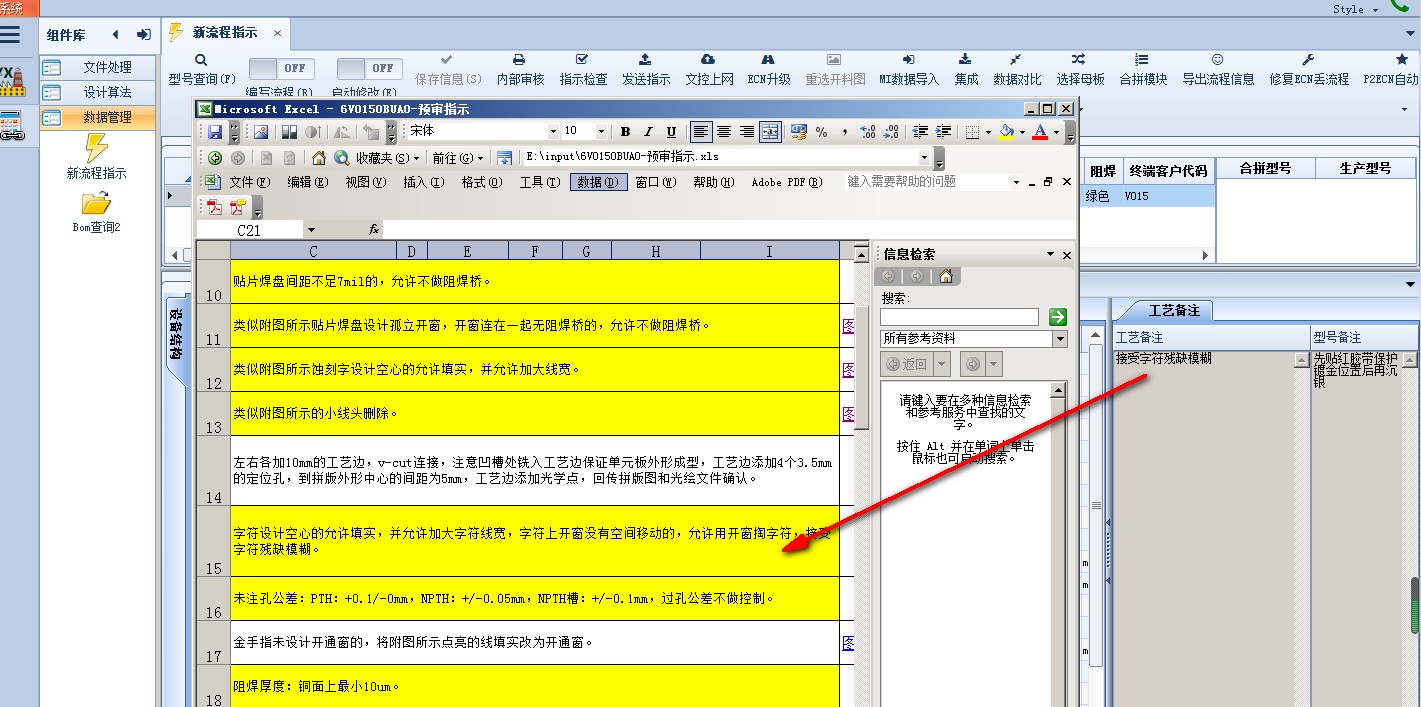Select 设计算法 in the component library
This screenshot has width=1421, height=707.
coord(99,92)
